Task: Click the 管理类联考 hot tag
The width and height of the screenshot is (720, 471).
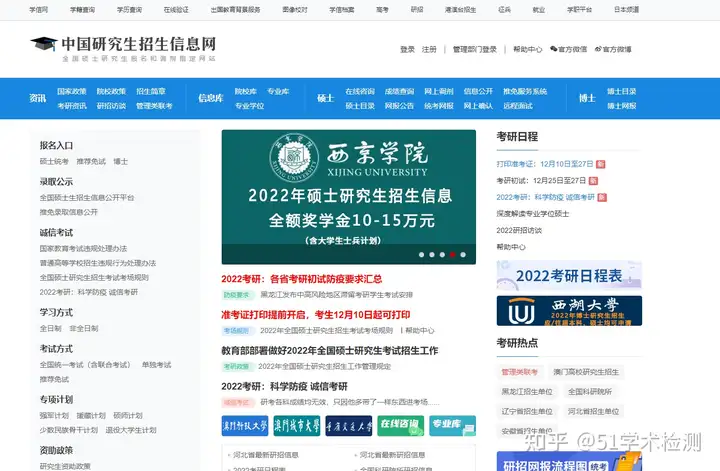Action: pyautogui.click(x=519, y=372)
